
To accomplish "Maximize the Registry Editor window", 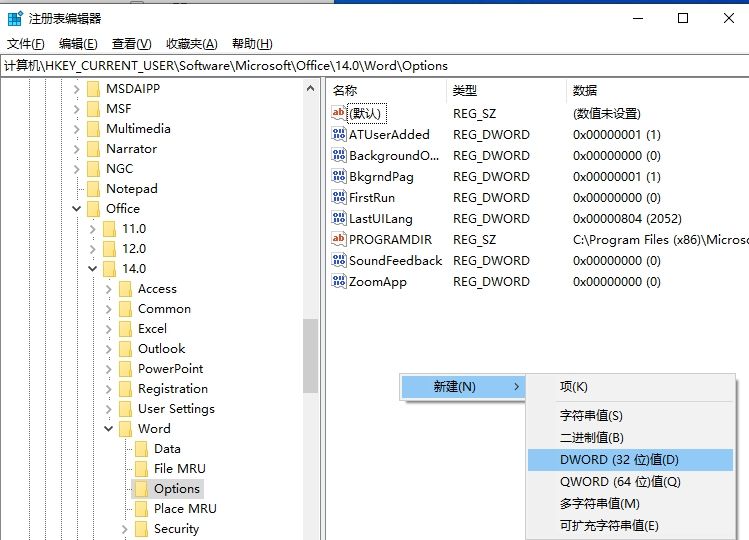I will [x=683, y=18].
